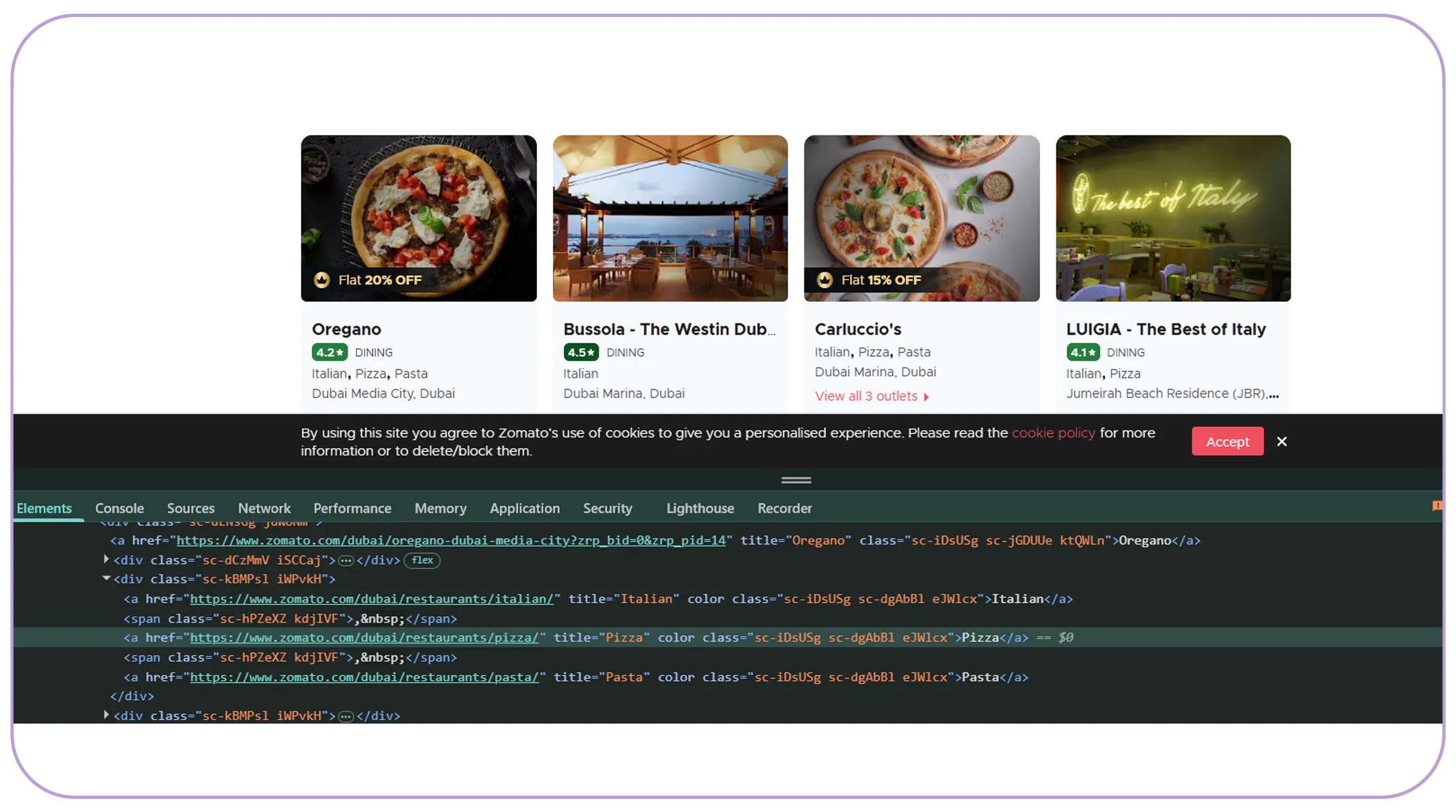
Task: Click LUIGIA - The Best of Italy title
Action: point(1166,329)
